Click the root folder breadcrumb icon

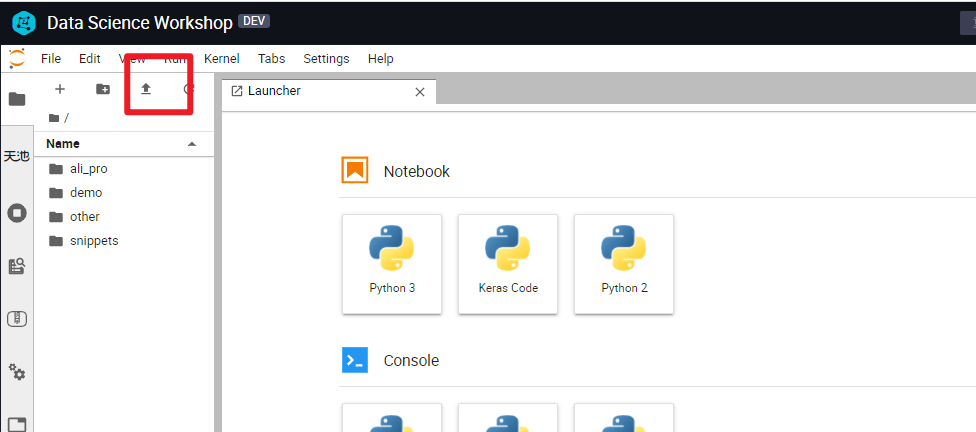[x=54, y=118]
